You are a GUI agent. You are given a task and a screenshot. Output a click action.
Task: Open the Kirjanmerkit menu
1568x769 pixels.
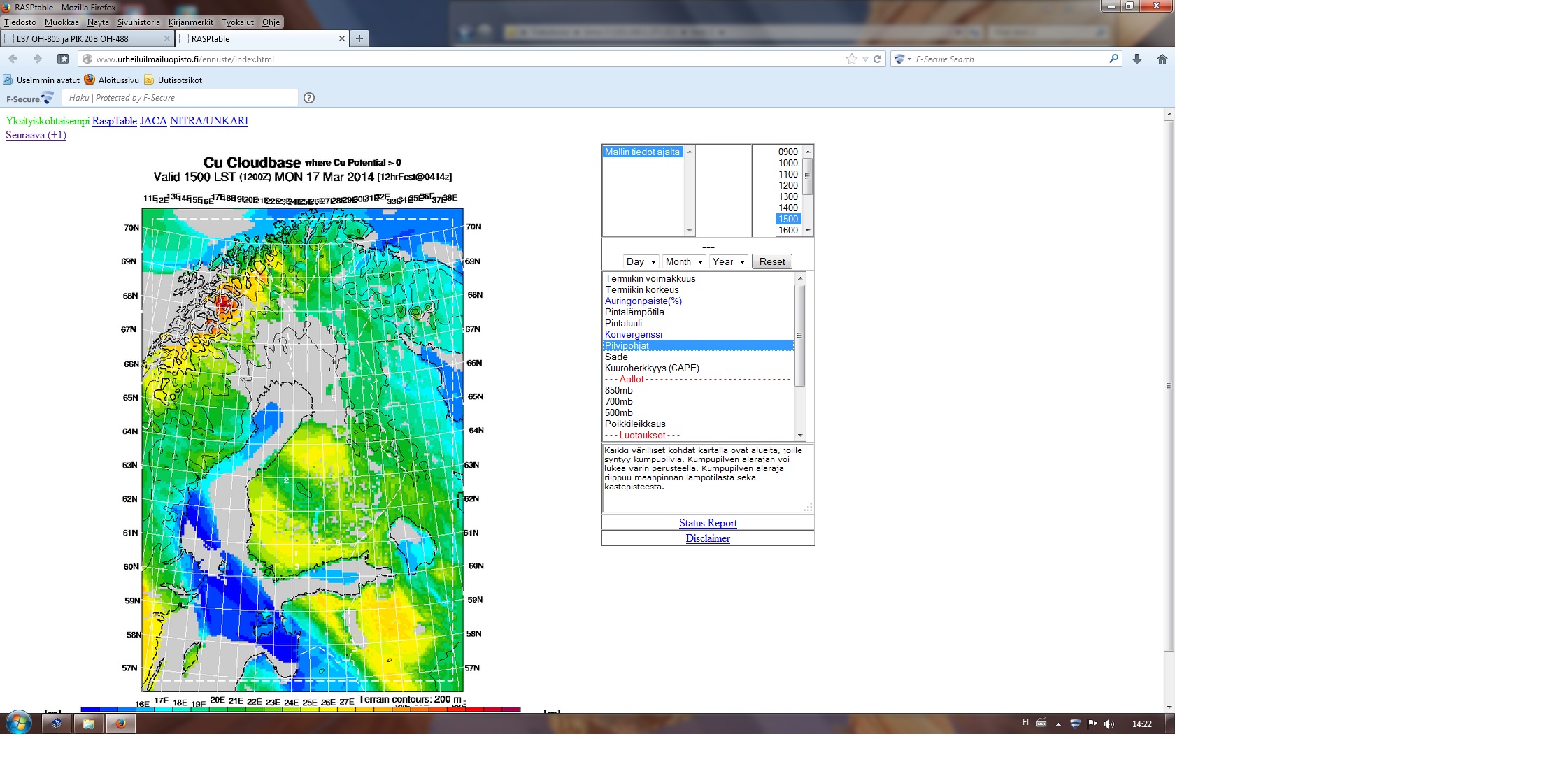[190, 22]
